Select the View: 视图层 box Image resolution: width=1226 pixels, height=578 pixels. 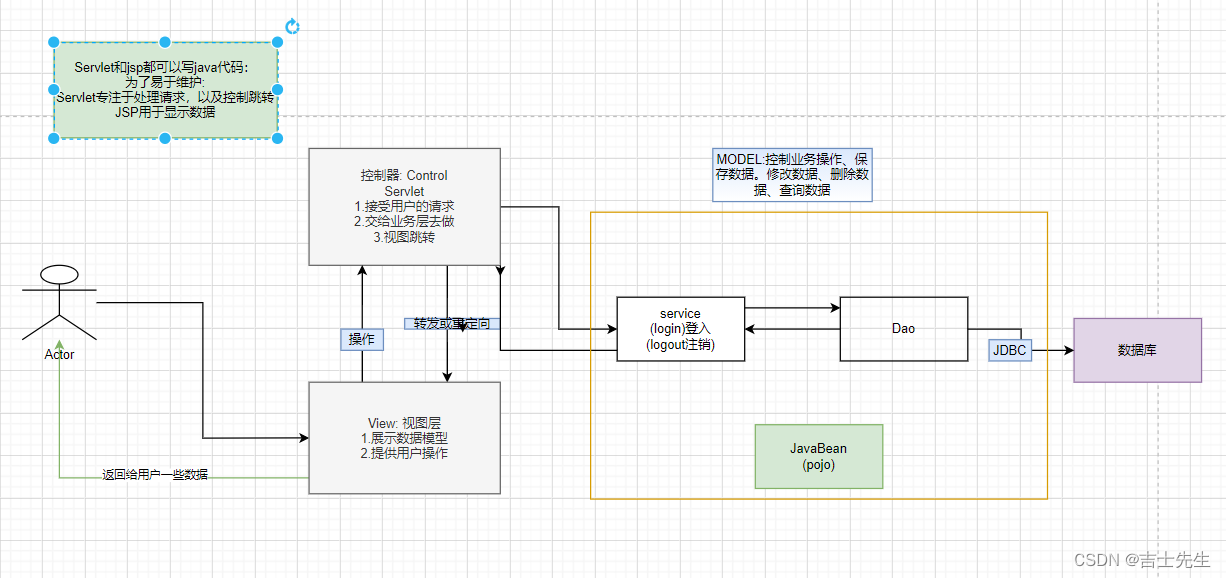[x=404, y=438]
